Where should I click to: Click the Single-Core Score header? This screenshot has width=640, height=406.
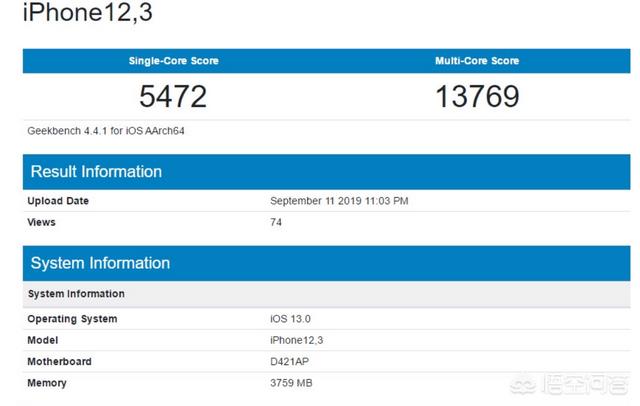pyautogui.click(x=174, y=61)
